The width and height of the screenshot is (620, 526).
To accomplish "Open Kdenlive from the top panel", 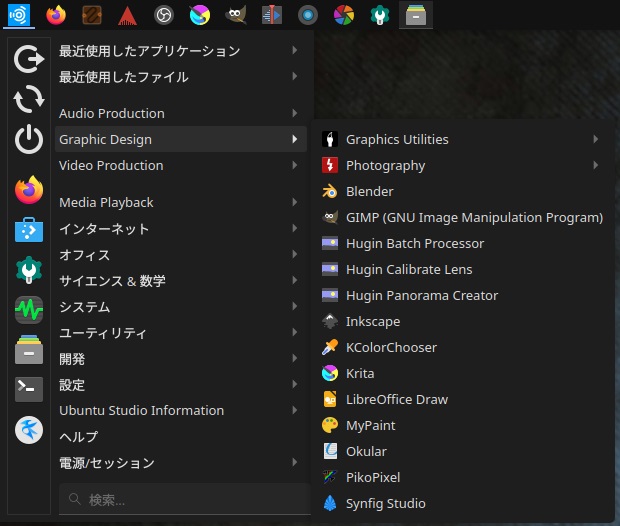I will [272, 15].
